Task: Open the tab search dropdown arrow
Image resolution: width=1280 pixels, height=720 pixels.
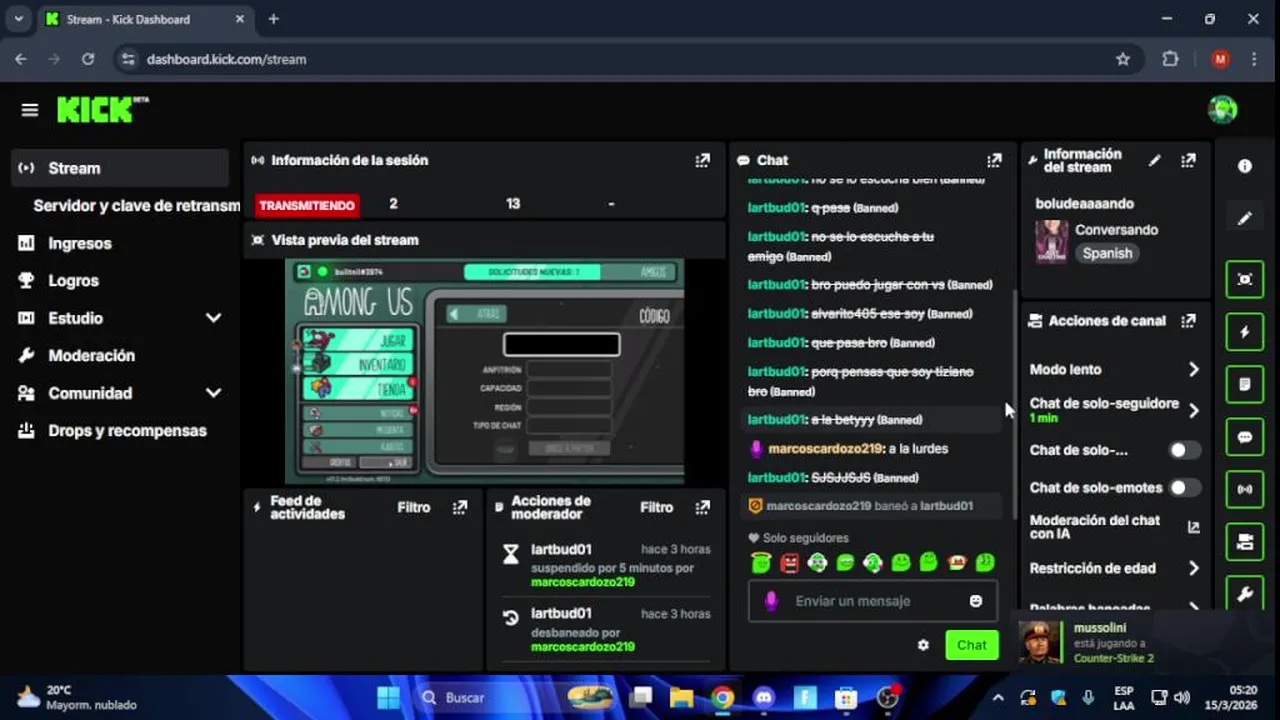Action: (18, 19)
